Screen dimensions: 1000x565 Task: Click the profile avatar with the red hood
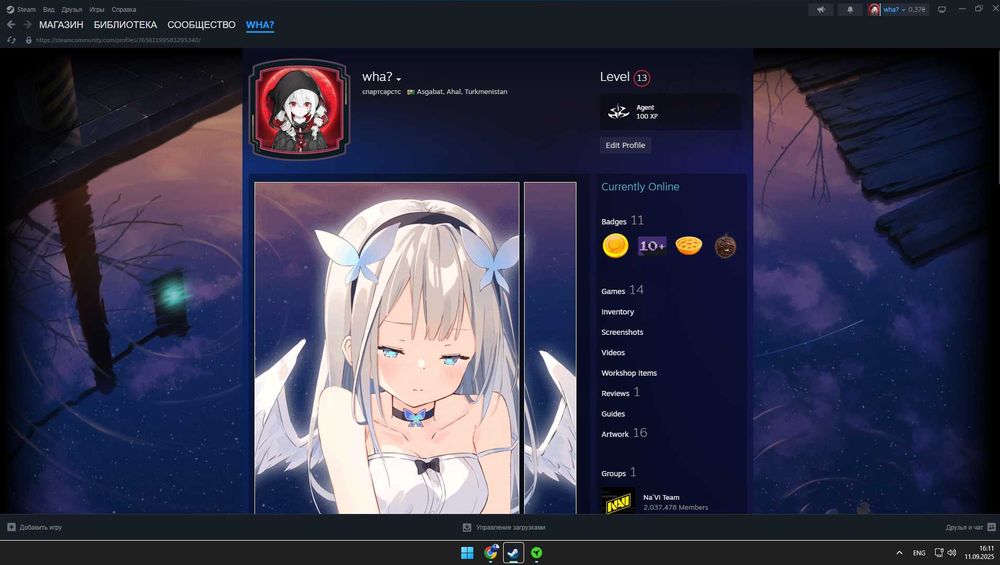point(299,109)
